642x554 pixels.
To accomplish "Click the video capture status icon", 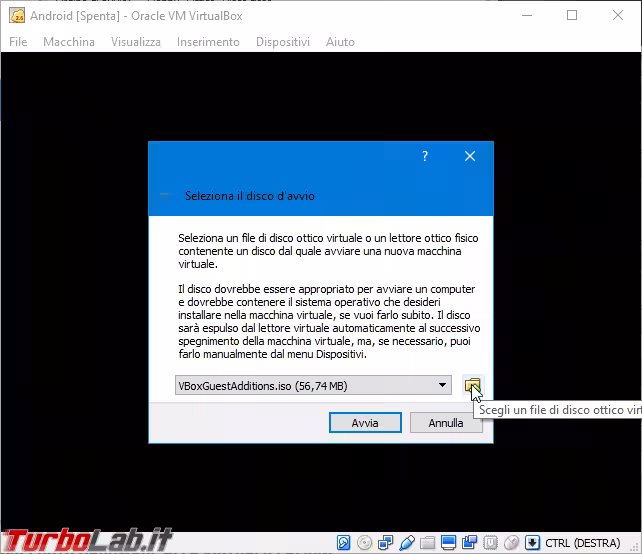I will tap(469, 543).
